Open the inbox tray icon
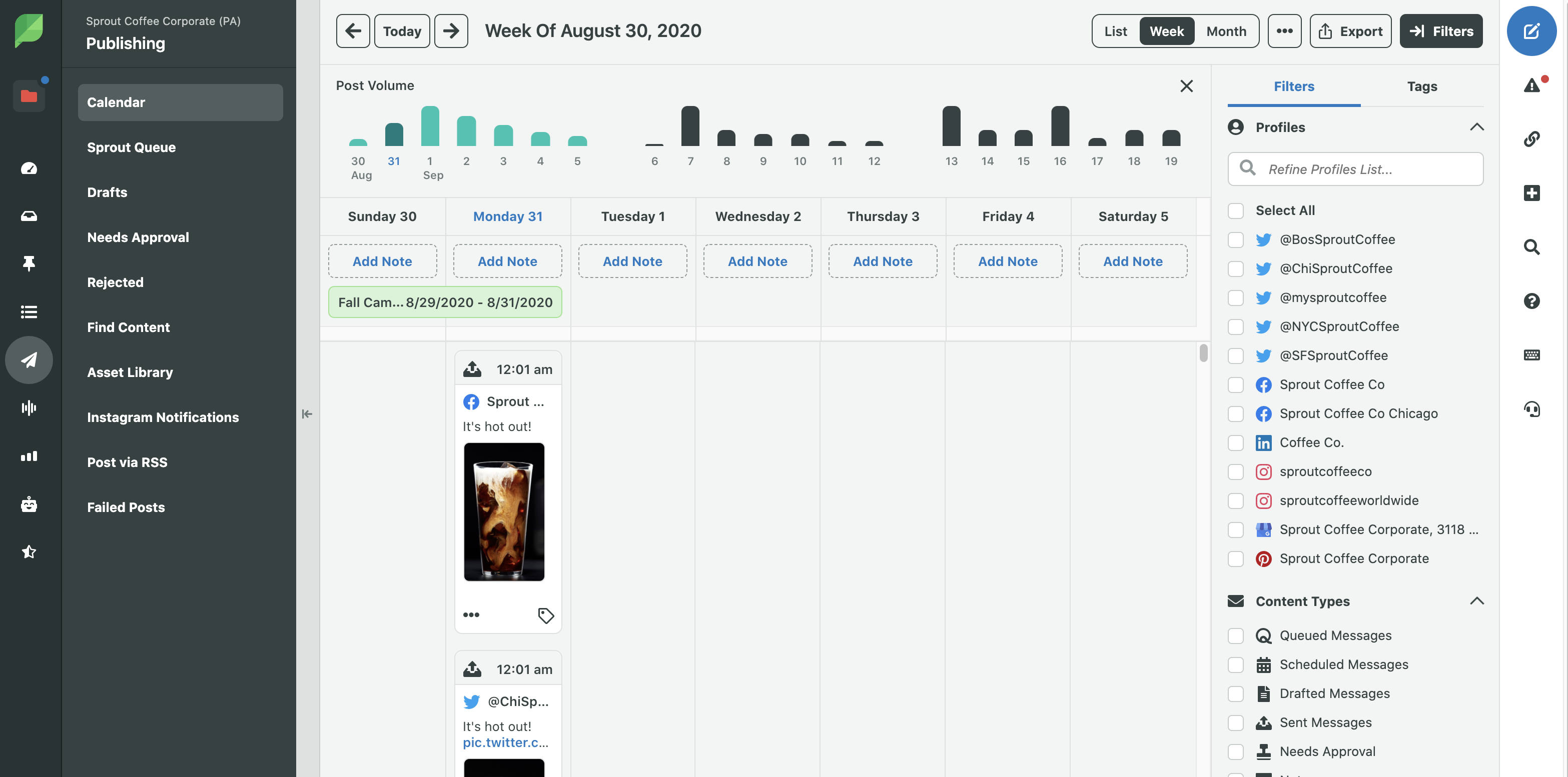1568x777 pixels. pyautogui.click(x=29, y=216)
